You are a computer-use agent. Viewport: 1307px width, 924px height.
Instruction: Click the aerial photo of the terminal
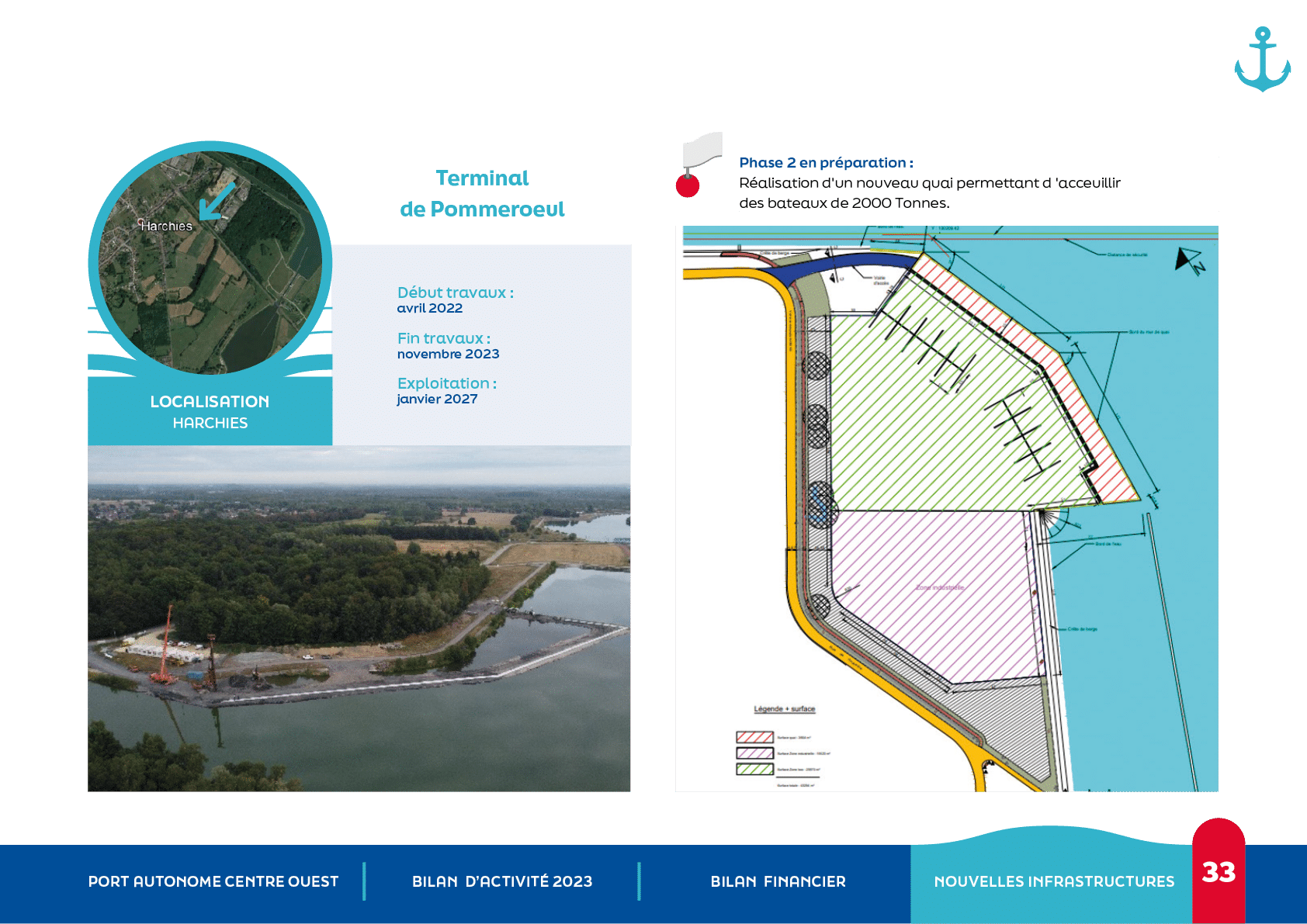pyautogui.click(x=359, y=618)
